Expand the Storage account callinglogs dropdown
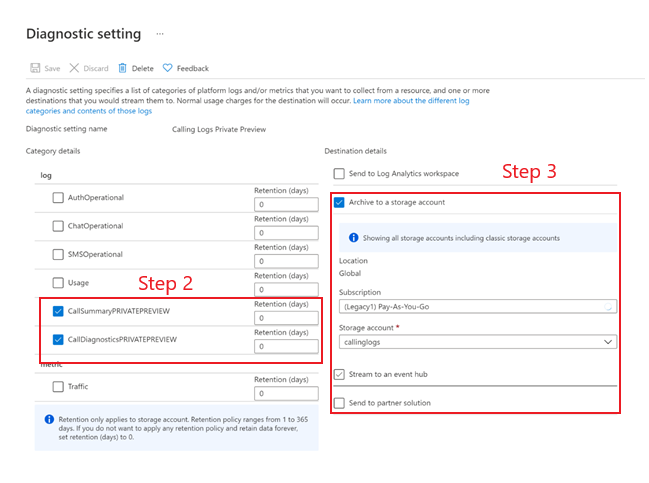This screenshot has width=649, height=483. 478,342
